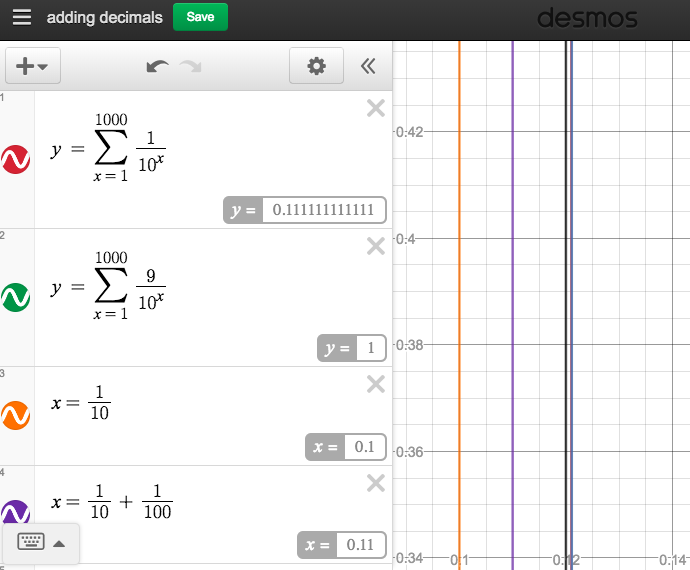Open graph settings gear
Image resolution: width=690 pixels, height=570 pixels.
pyautogui.click(x=316, y=66)
